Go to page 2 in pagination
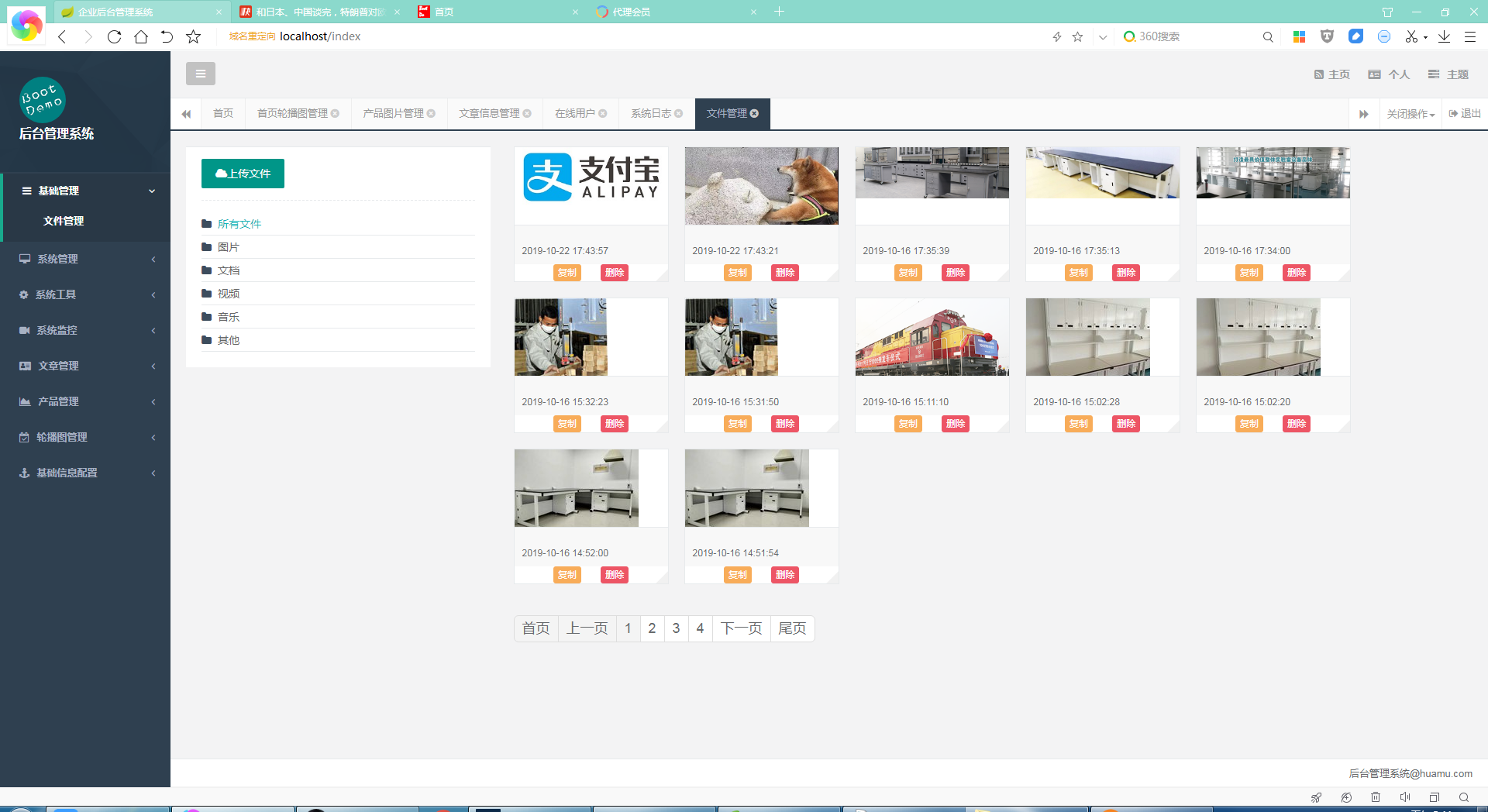Screen dimensions: 1488x812 click(652, 628)
